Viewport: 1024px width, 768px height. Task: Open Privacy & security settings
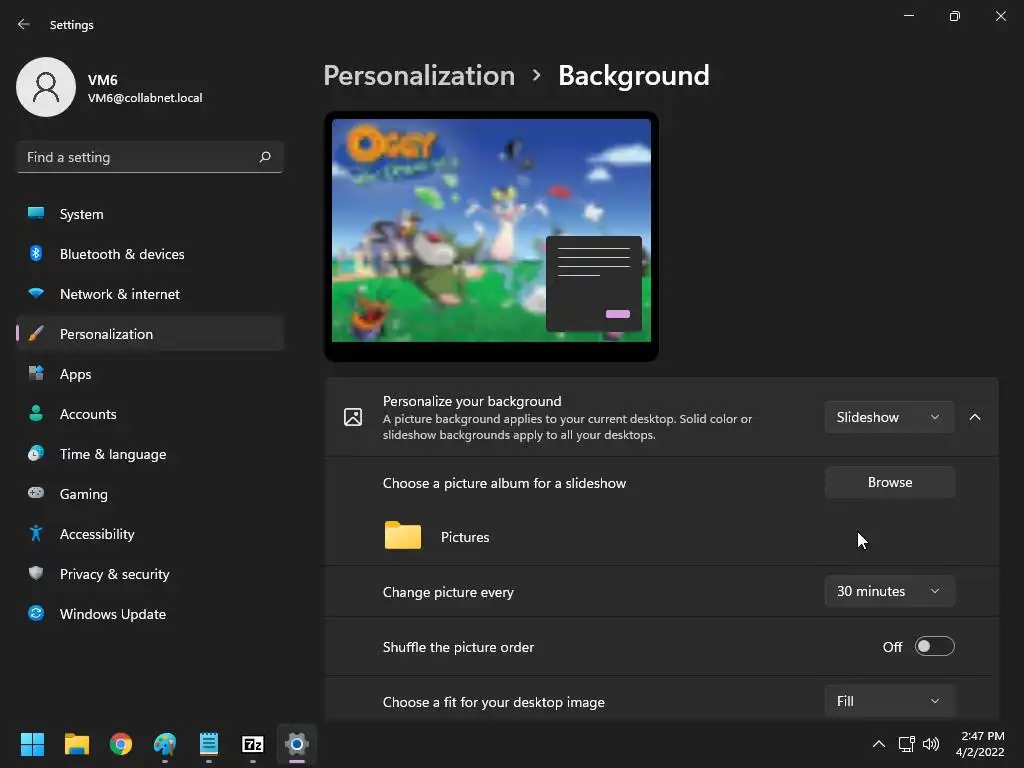tap(150, 574)
